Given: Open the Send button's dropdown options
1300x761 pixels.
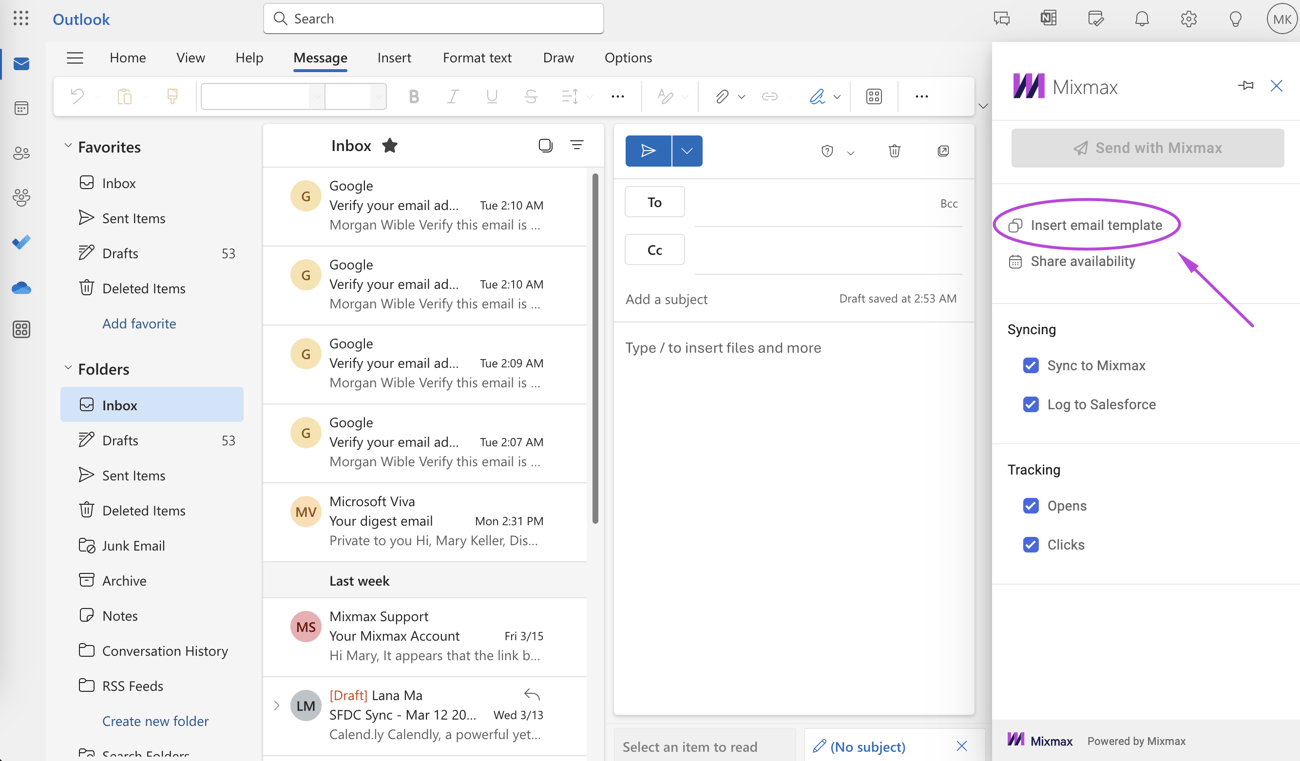Looking at the screenshot, I should pyautogui.click(x=686, y=151).
